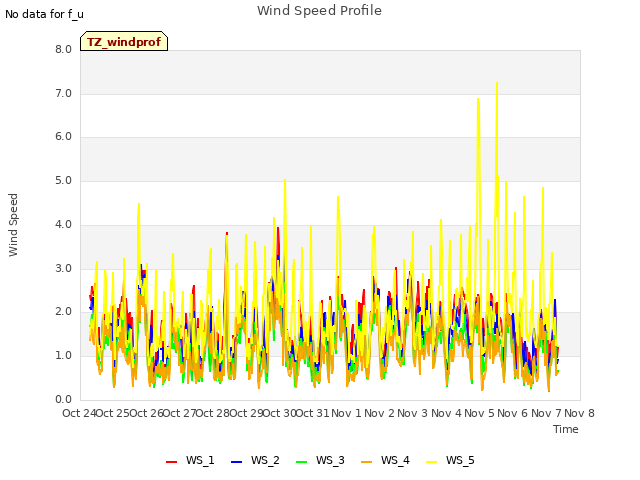
Task: Click the green WS_3 legend color marker
Action: [301, 462]
